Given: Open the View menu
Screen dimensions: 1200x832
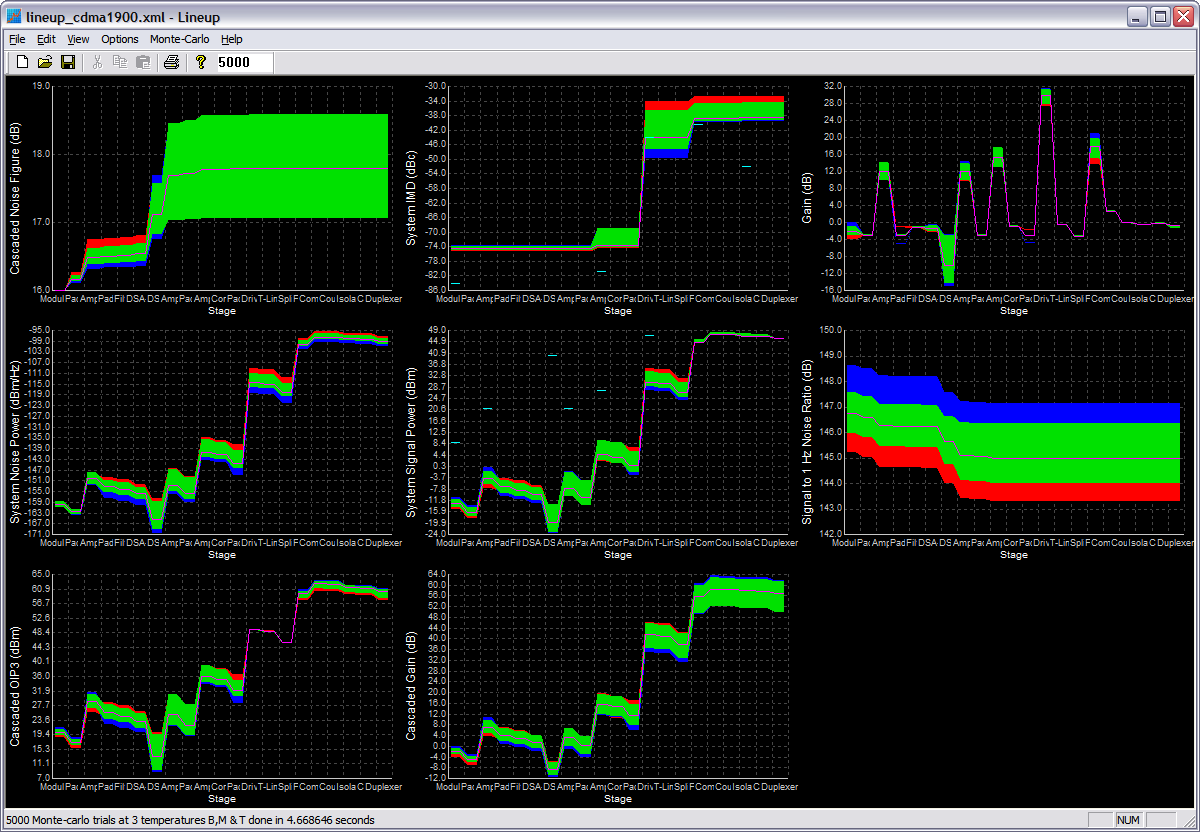Looking at the screenshot, I should click(78, 39).
